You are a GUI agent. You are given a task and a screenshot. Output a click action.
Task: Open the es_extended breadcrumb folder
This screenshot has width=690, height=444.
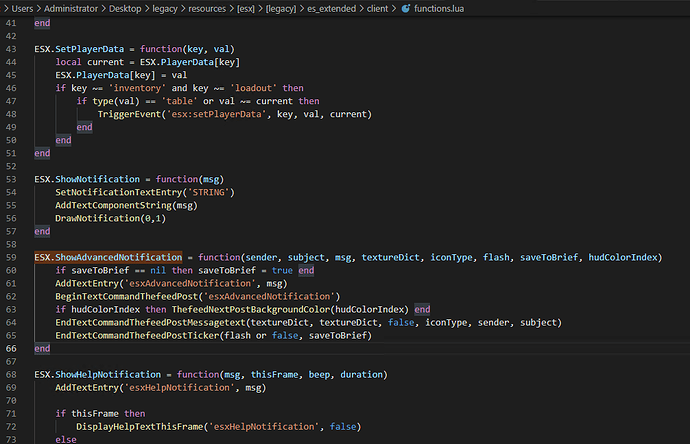331,8
